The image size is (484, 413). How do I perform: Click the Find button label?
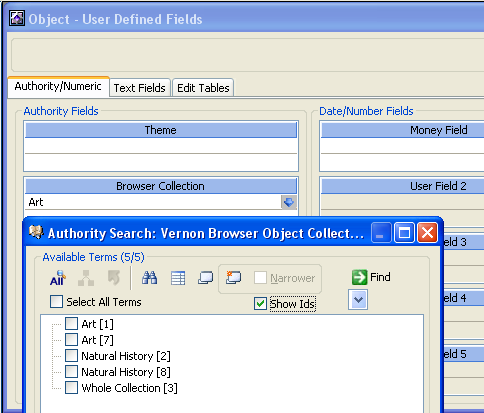tap(380, 277)
